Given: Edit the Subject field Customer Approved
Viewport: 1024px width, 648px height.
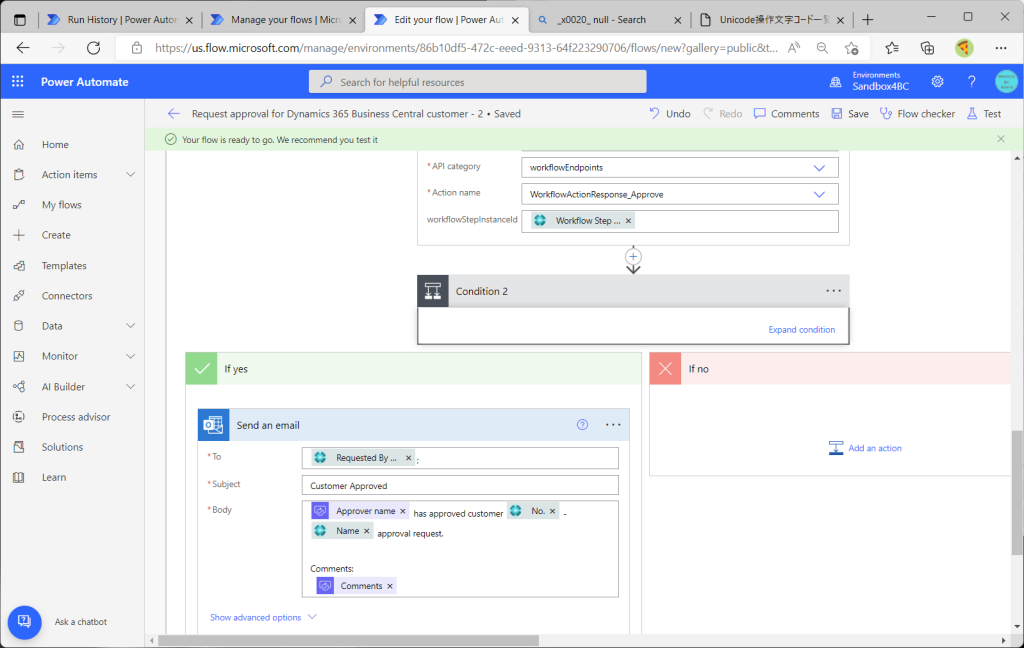Looking at the screenshot, I should pos(460,485).
